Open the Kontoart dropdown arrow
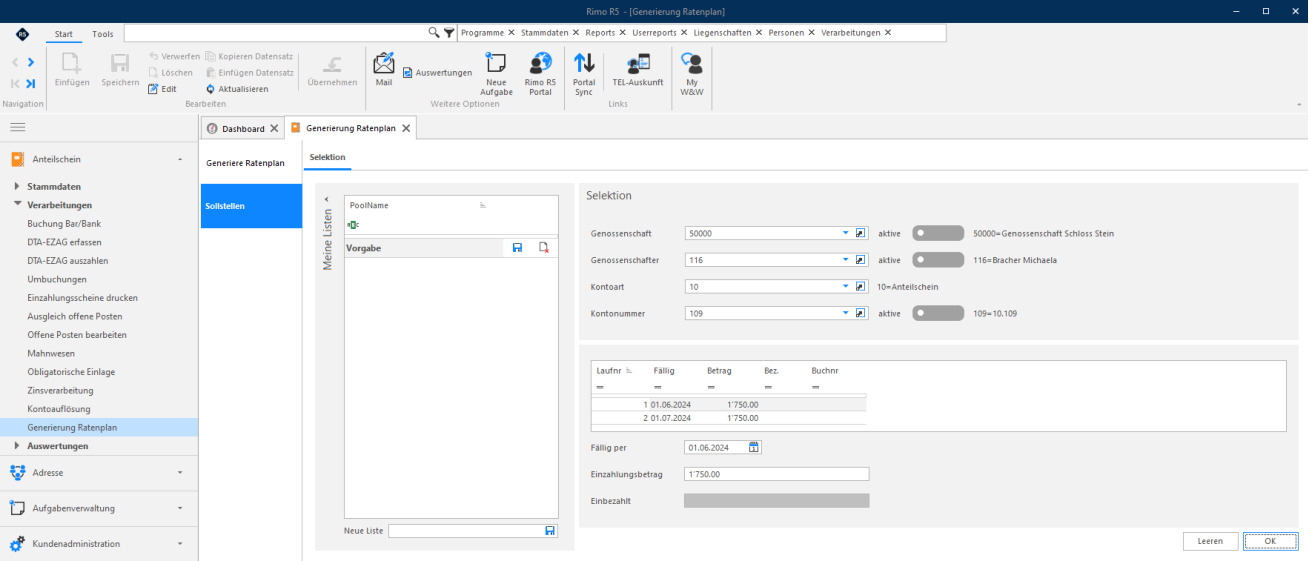 pyautogui.click(x=845, y=286)
